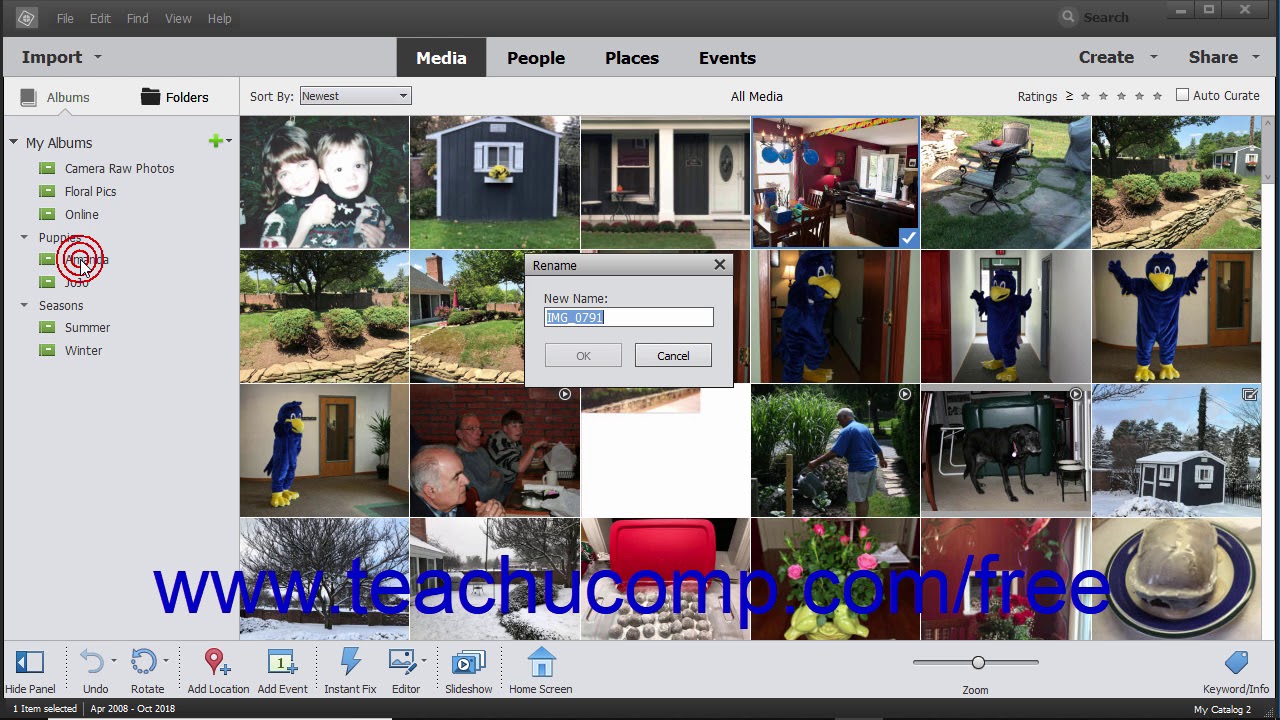This screenshot has width=1280, height=720.
Task: Click the Add Event calendar icon
Action: pyautogui.click(x=281, y=662)
